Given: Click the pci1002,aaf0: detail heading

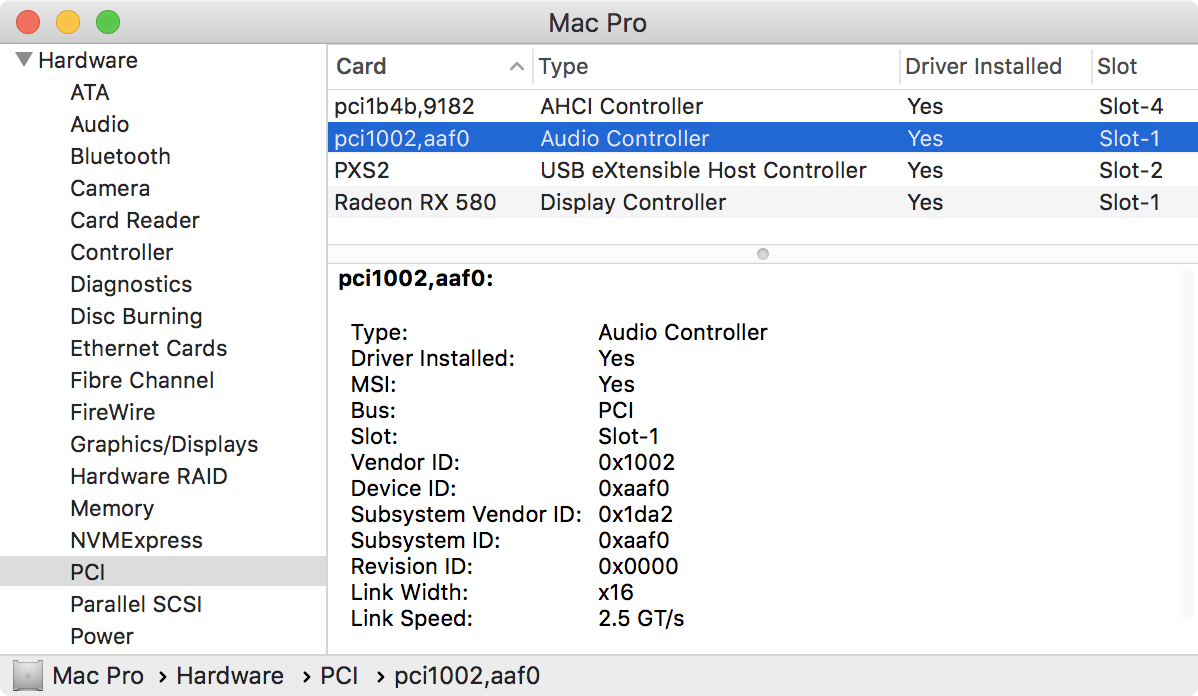Looking at the screenshot, I should coord(416,279).
